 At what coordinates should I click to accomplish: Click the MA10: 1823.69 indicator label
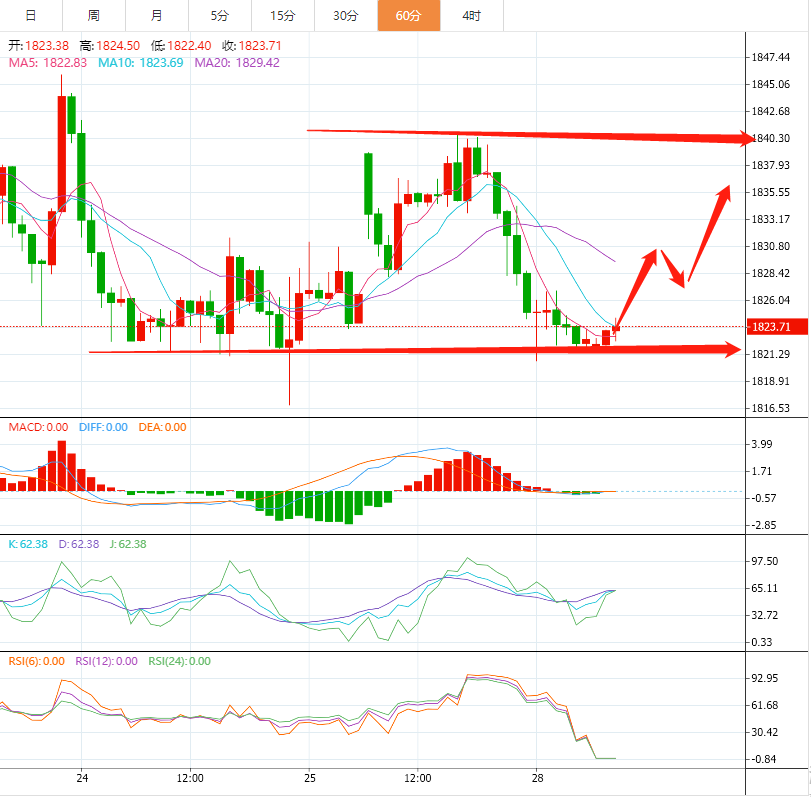(141, 63)
